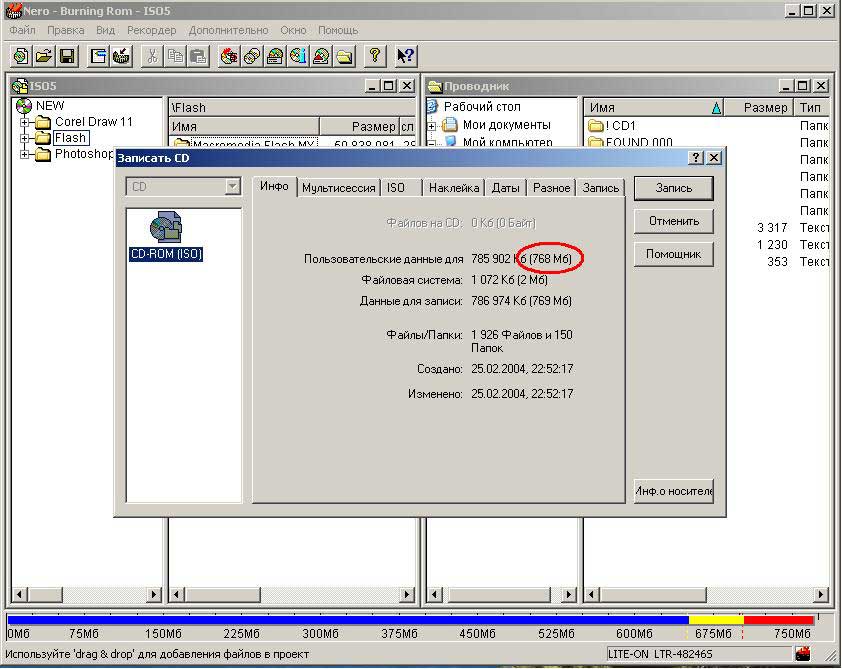Click the yellow question mark help icon
Viewport: 842px width, 669px height.
375,56
